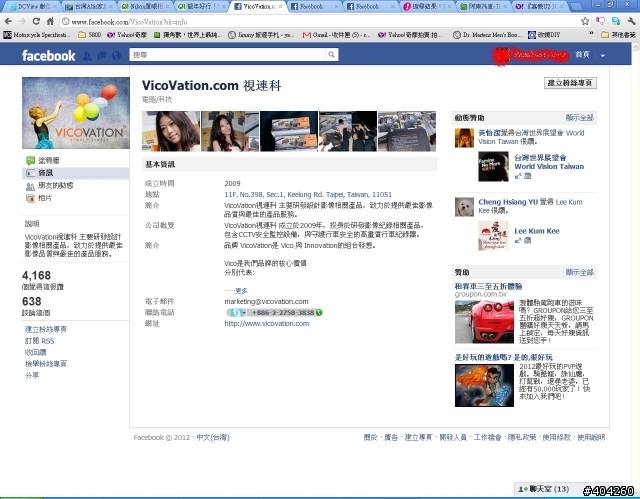Switch to the DCView browser tab
Screen dimensions: 640x499
tap(33, 7)
